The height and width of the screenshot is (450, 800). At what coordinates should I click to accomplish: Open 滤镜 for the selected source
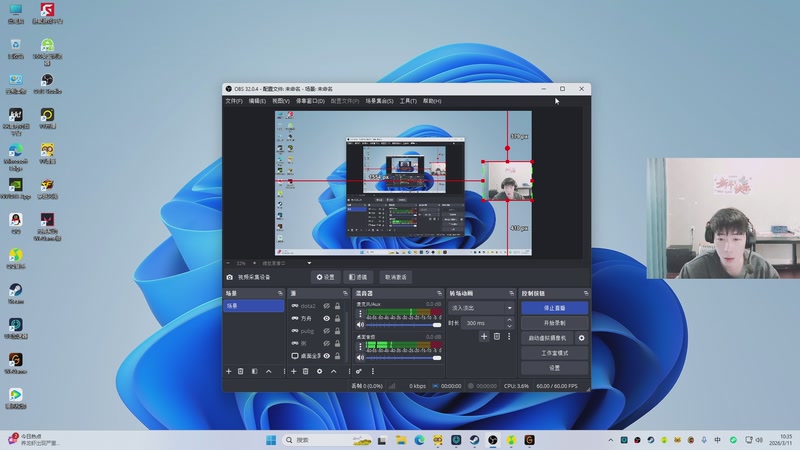click(x=358, y=277)
